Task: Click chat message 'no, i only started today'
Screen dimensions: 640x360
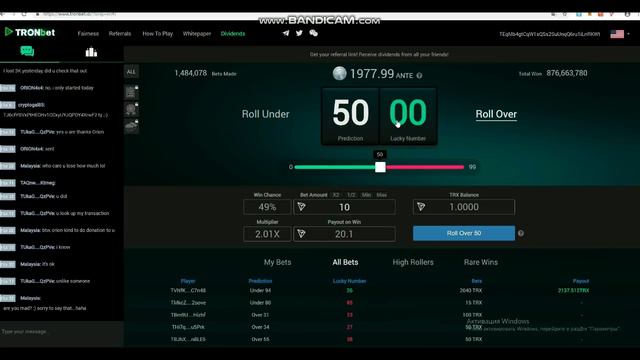Action: point(69,88)
